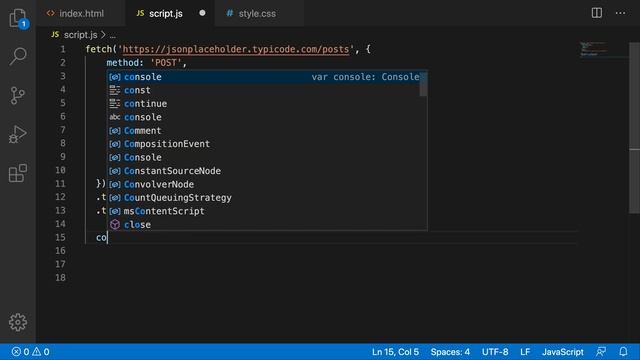Select the close function suggestion
Image resolution: width=640 pixels, height=360 pixels.
264,225
